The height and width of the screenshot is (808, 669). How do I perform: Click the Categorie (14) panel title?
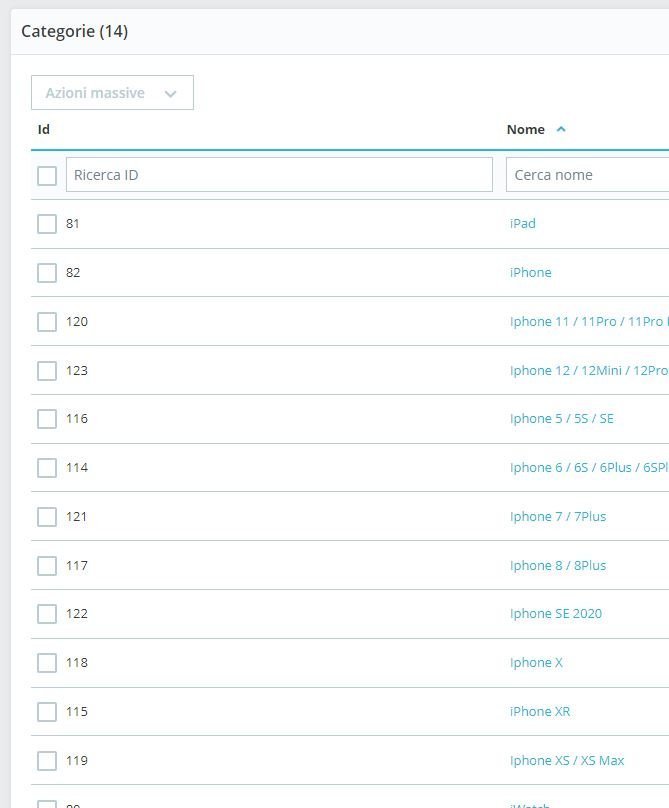[x=75, y=31]
